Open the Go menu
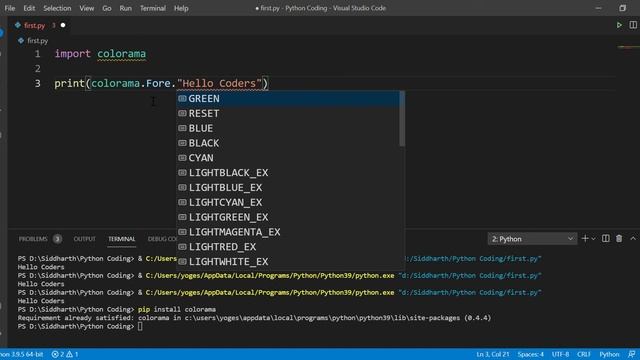This screenshot has width=640, height=360. coord(107,8)
